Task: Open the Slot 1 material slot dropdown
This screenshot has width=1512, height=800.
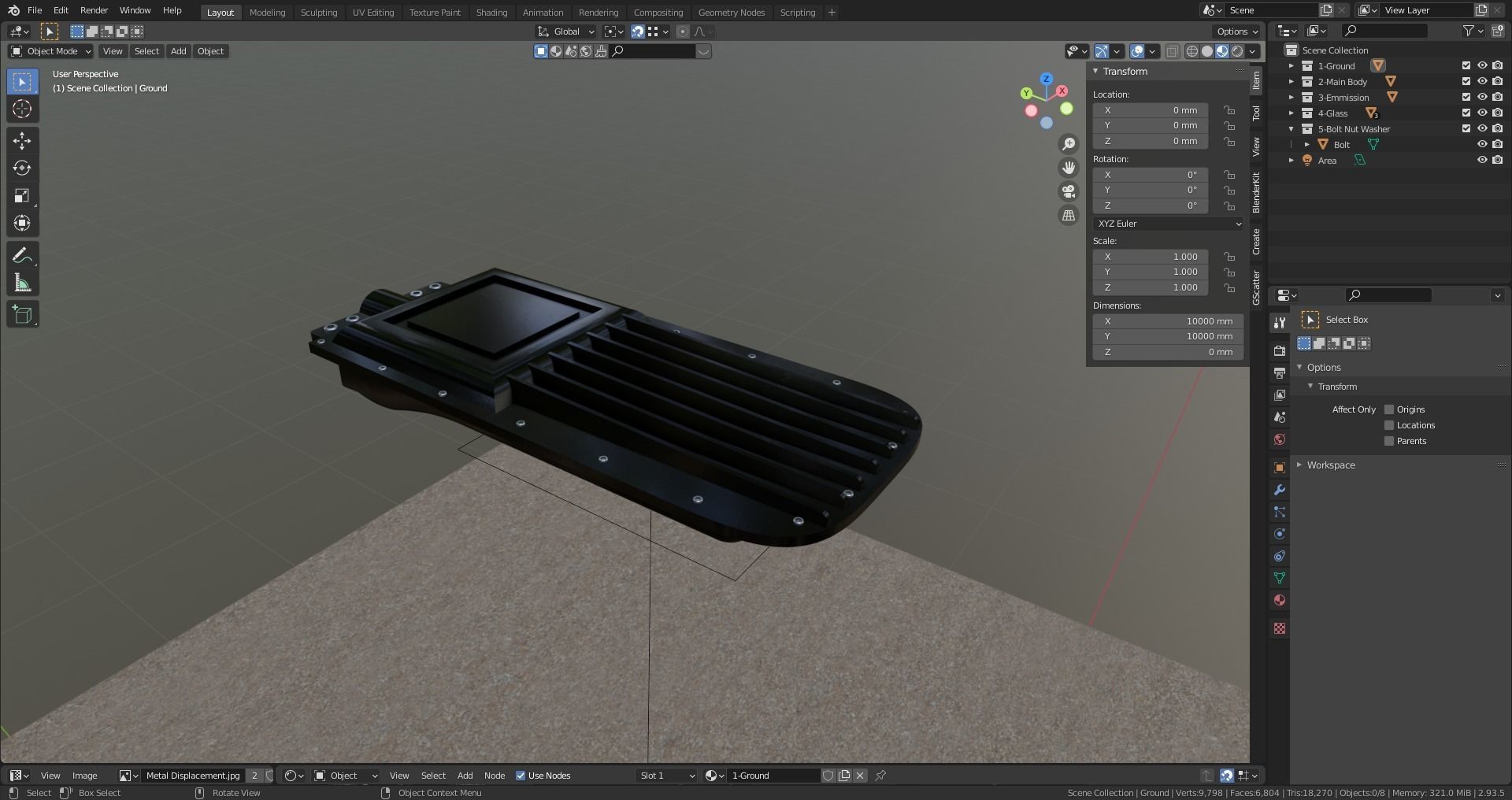Action: pos(667,776)
